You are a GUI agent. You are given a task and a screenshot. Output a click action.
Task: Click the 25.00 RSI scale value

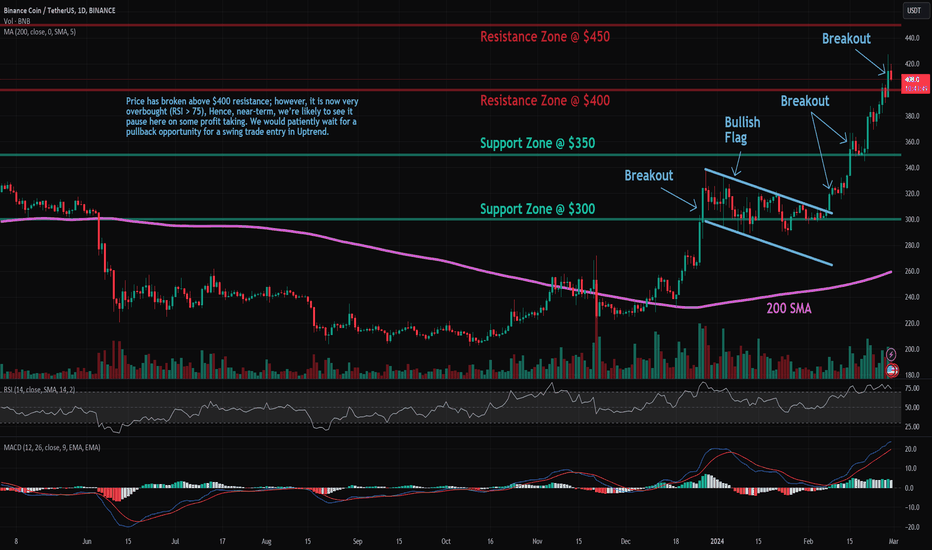click(912, 427)
